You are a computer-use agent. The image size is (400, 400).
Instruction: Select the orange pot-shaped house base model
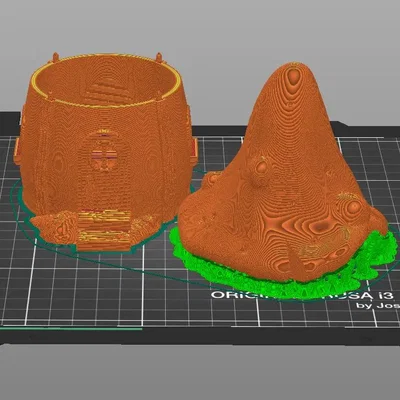tap(105, 150)
